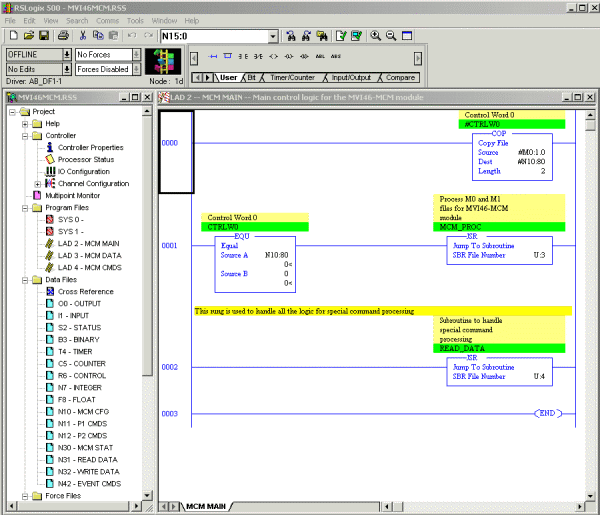The width and height of the screenshot is (600, 515).
Task: Click the Zoom Out magnifier icon
Action: pos(391,36)
